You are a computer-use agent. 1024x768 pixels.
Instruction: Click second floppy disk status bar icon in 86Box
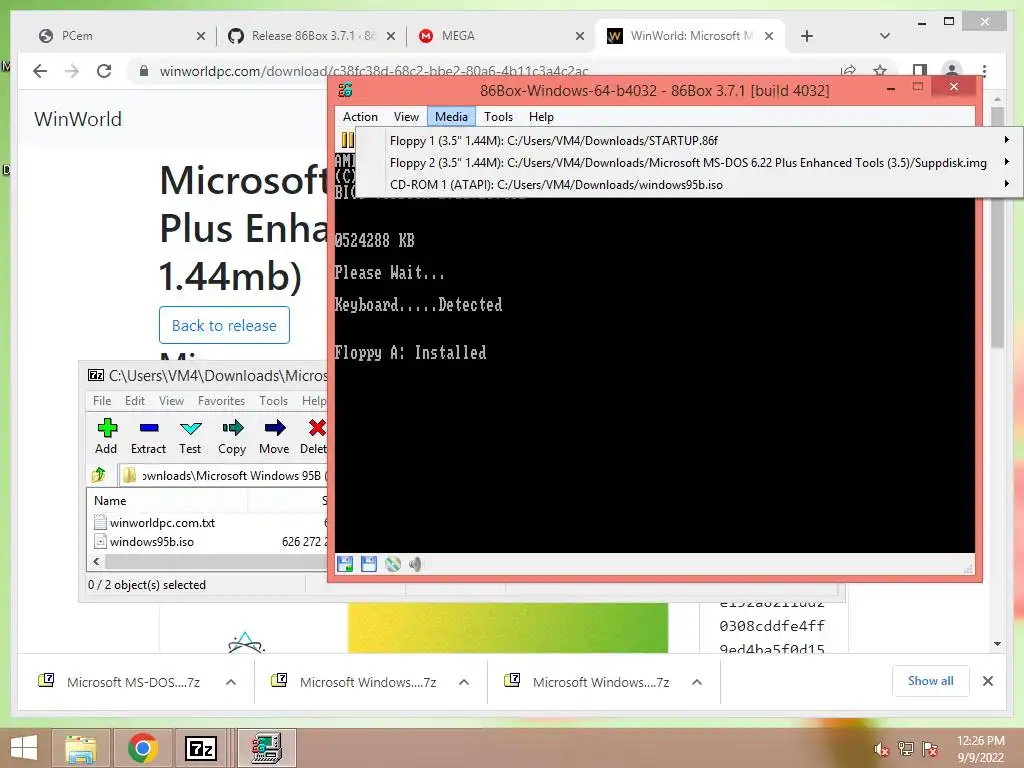coord(369,564)
